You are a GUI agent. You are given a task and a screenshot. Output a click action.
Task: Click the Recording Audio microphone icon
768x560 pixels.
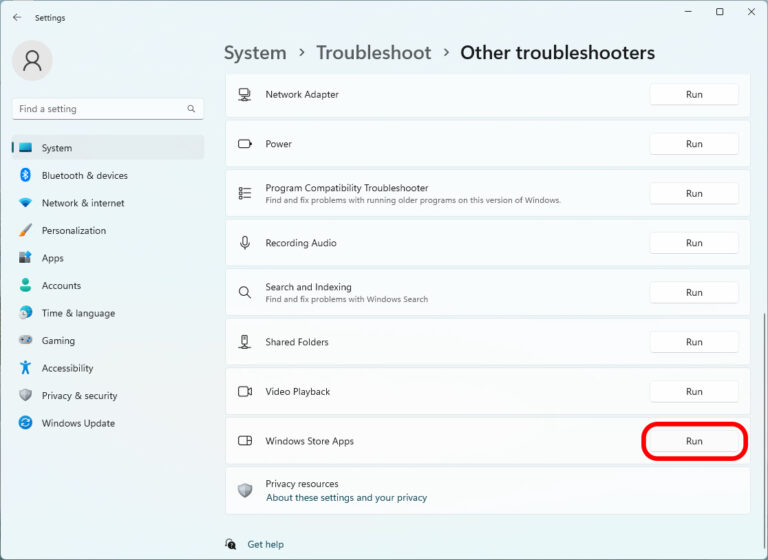(x=245, y=243)
